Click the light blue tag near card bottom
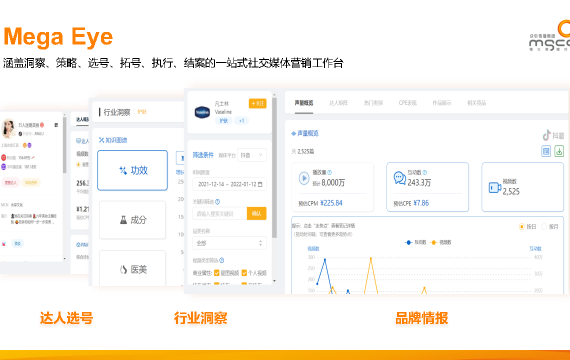Viewport: 570px width, 360px height. coord(17,244)
